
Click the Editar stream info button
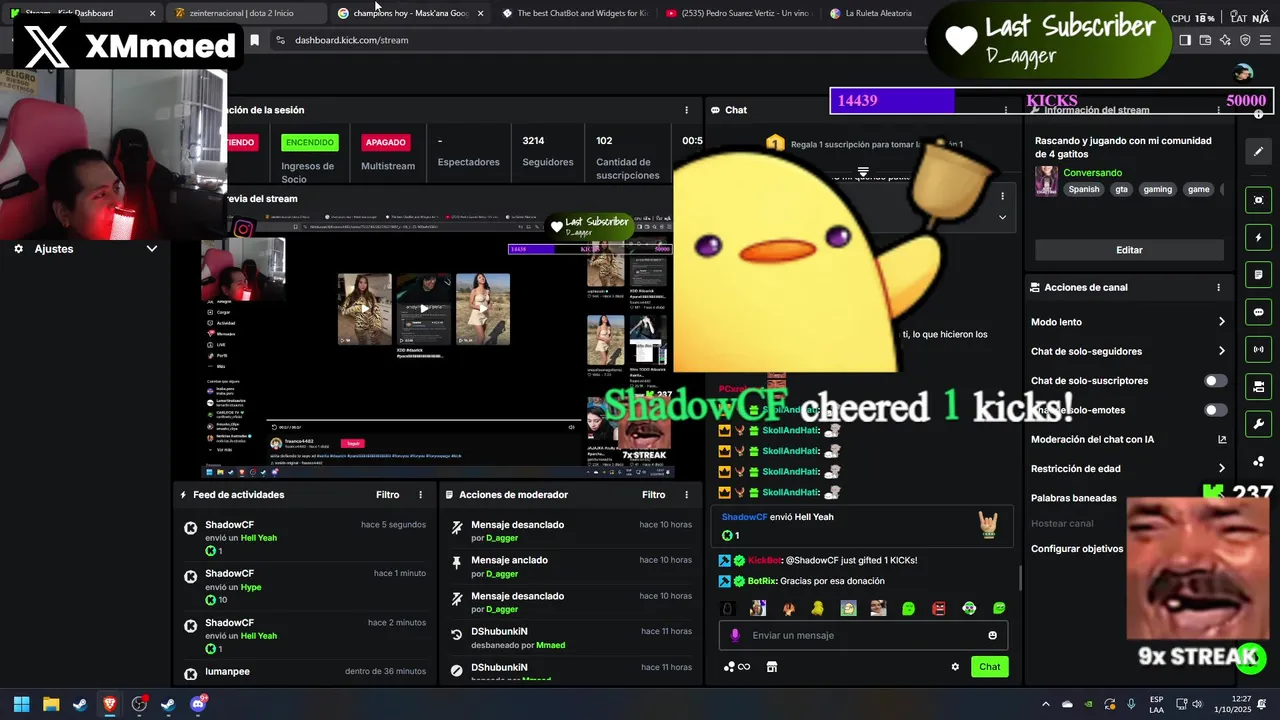click(1129, 250)
